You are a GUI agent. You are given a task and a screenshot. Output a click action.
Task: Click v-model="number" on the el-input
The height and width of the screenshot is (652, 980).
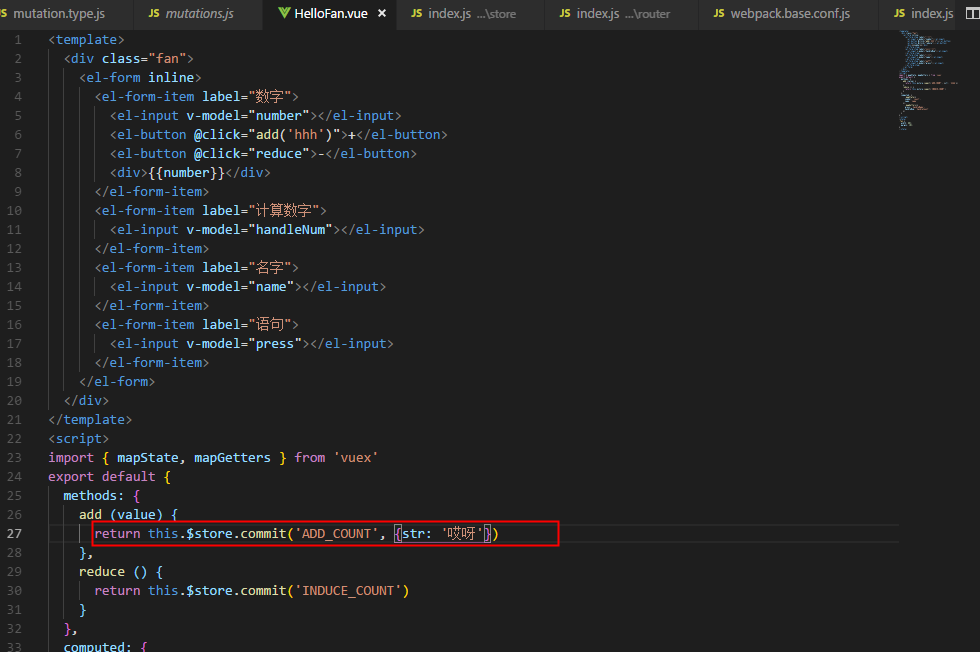pyautogui.click(x=248, y=116)
